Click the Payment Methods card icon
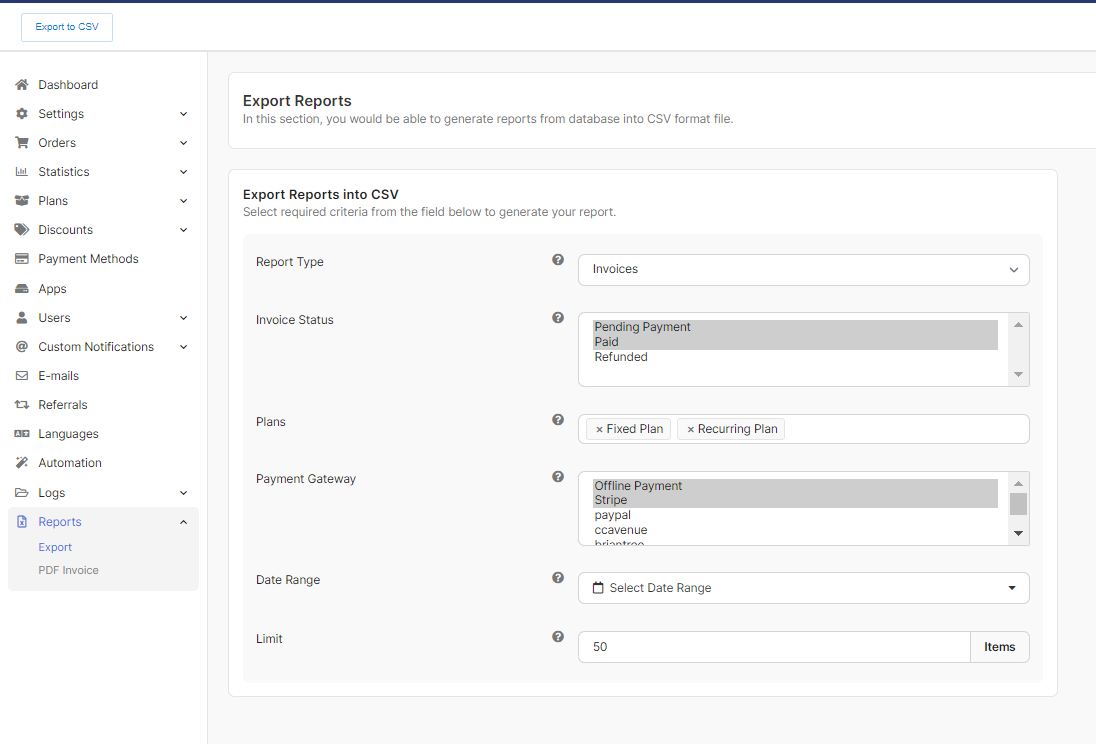Image resolution: width=1096 pixels, height=744 pixels. click(x=22, y=259)
